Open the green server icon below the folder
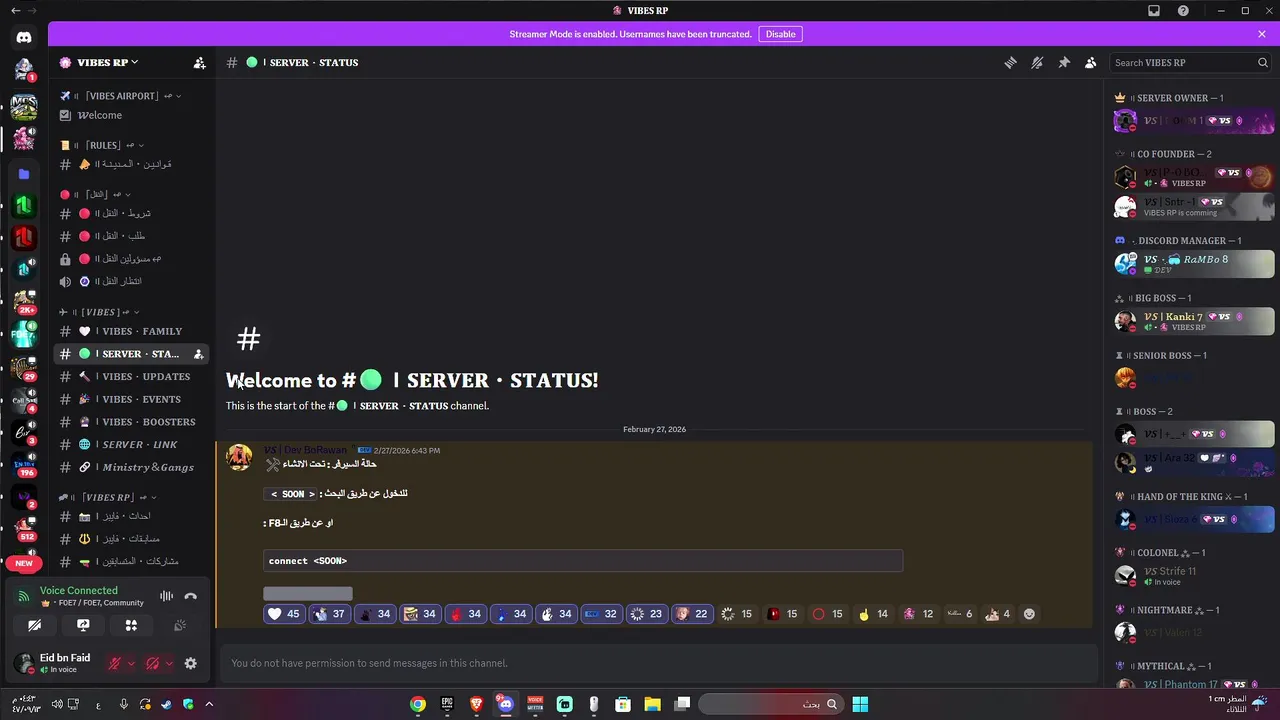Image resolution: width=1280 pixels, height=720 pixels. click(x=24, y=206)
